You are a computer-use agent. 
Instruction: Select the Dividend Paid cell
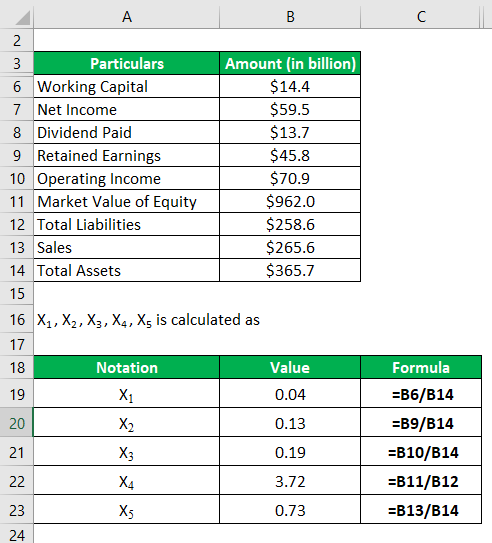pos(127,133)
